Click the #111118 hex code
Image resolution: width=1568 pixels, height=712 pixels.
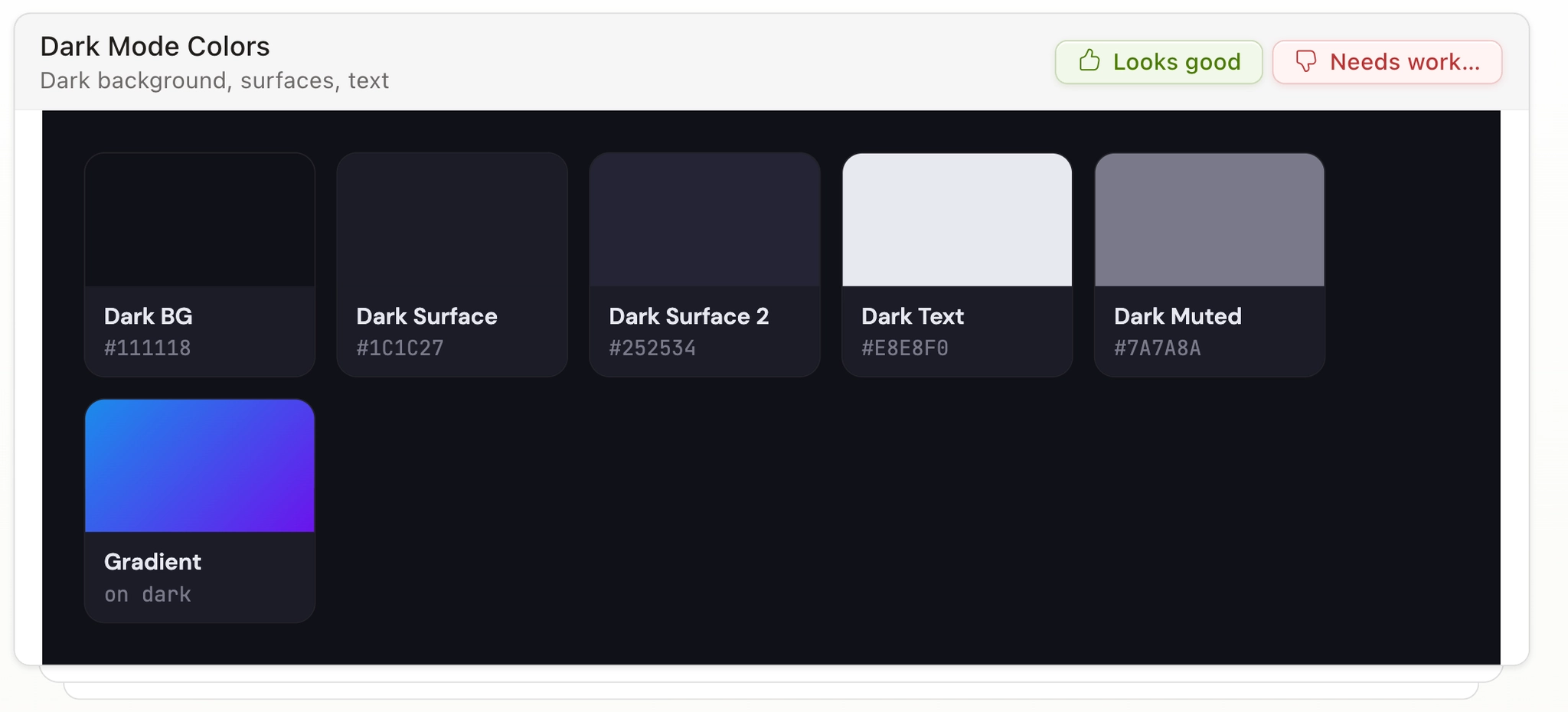point(148,348)
